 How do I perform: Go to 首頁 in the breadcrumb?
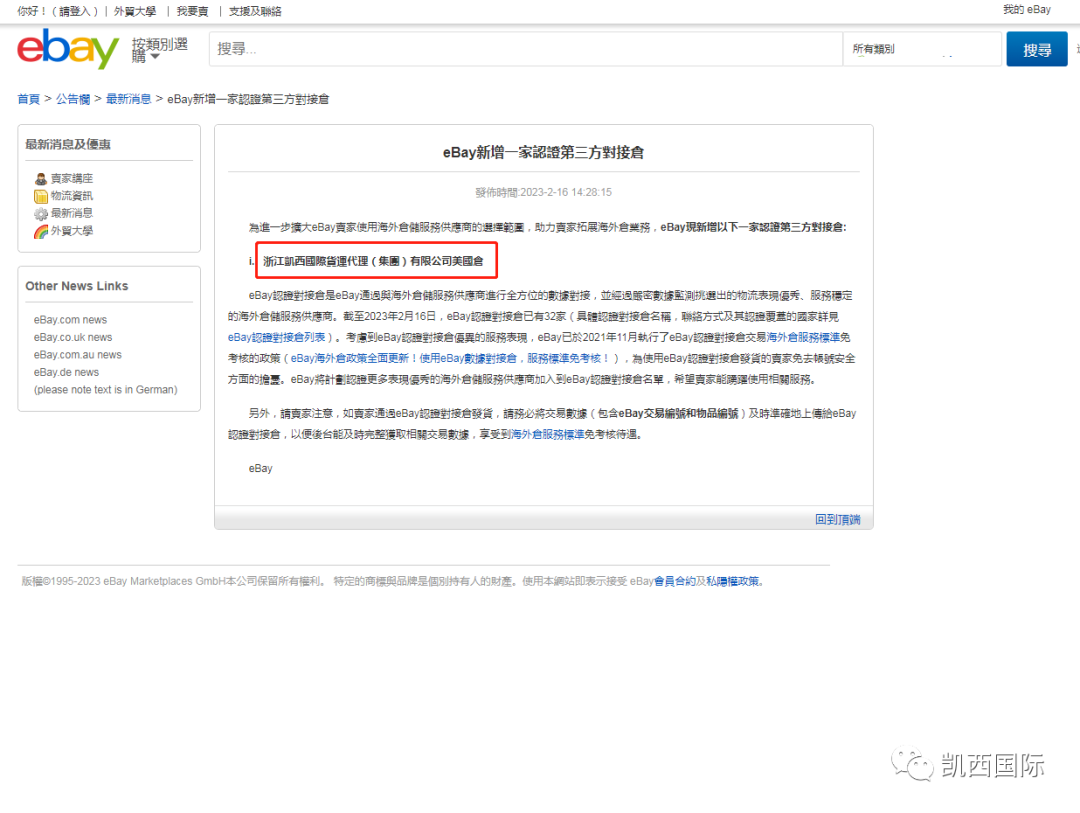point(28,99)
